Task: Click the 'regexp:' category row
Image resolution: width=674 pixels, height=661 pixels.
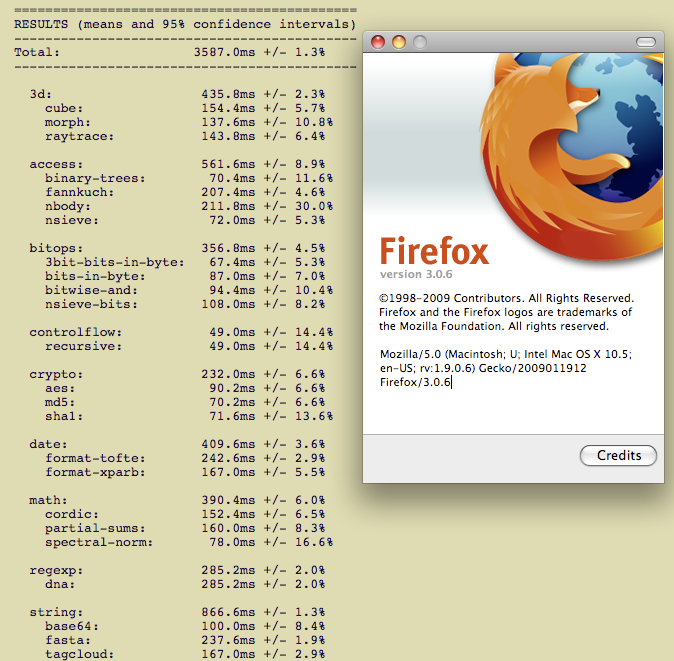Action: coord(177,570)
